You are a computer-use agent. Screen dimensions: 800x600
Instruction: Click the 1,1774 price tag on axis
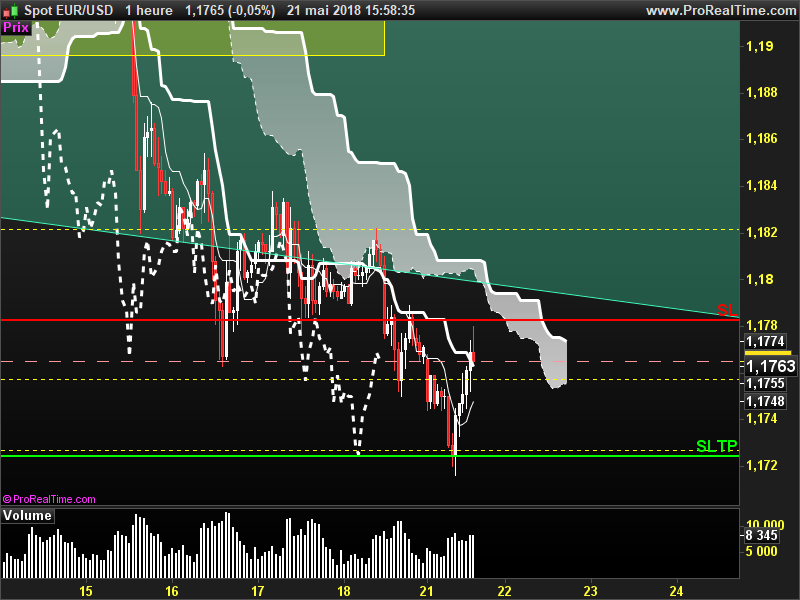[x=765, y=341]
